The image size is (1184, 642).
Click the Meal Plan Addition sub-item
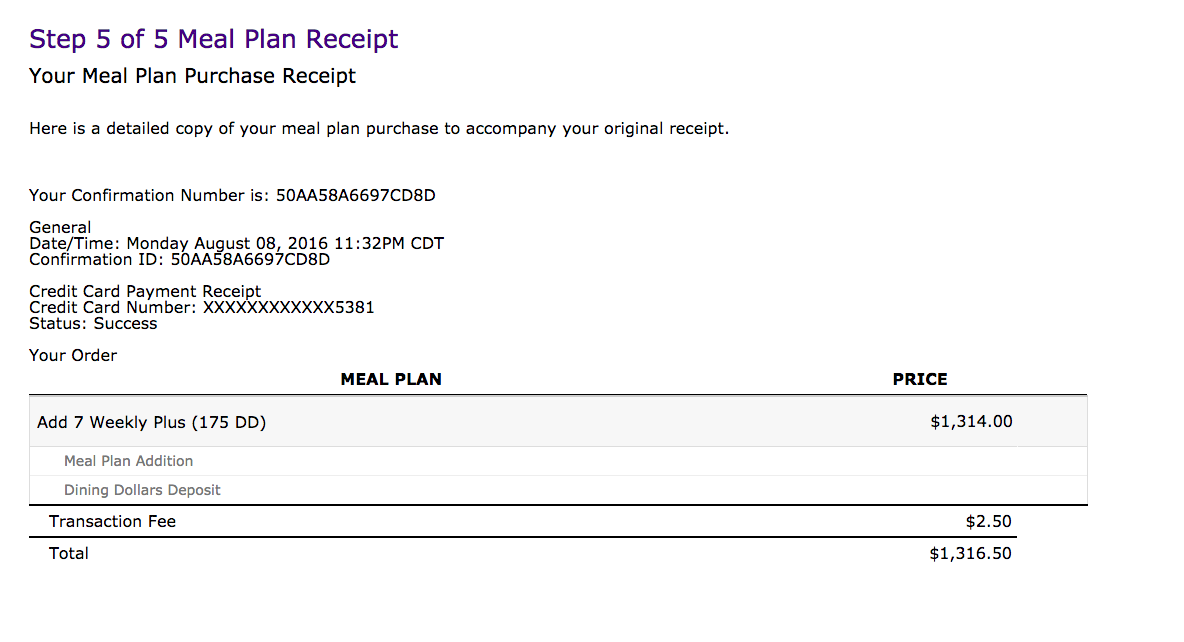click(x=128, y=461)
